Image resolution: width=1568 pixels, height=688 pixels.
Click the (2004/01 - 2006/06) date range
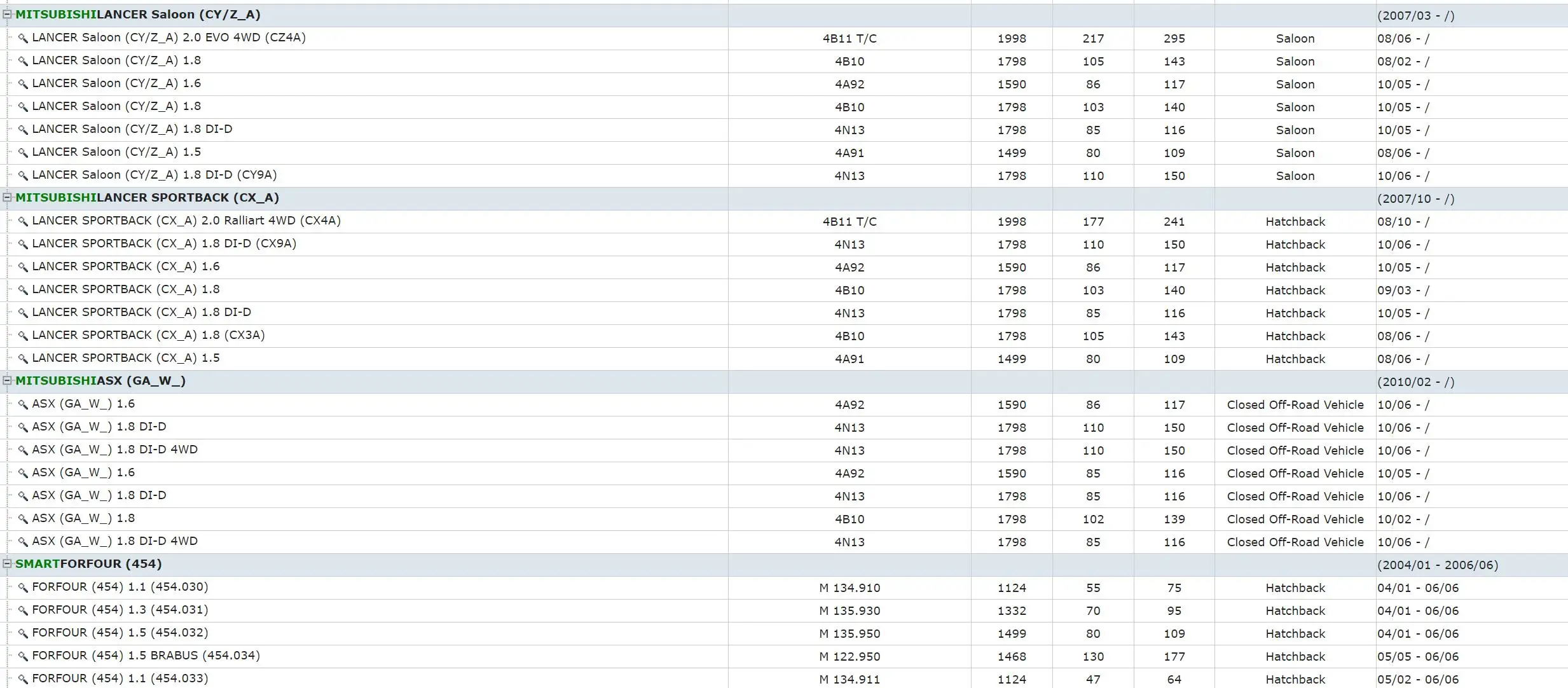[1438, 565]
